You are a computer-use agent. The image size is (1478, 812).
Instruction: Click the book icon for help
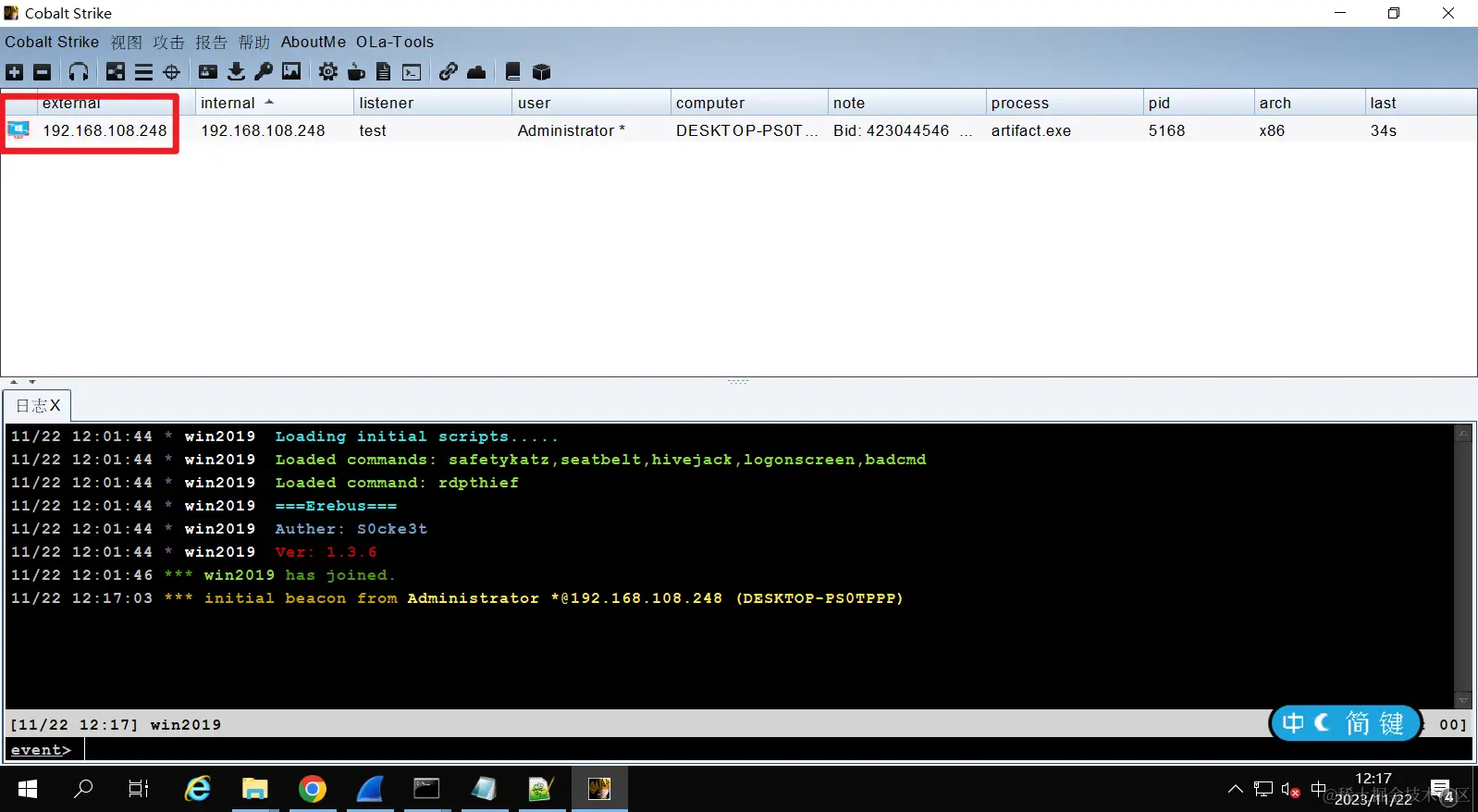pos(513,72)
